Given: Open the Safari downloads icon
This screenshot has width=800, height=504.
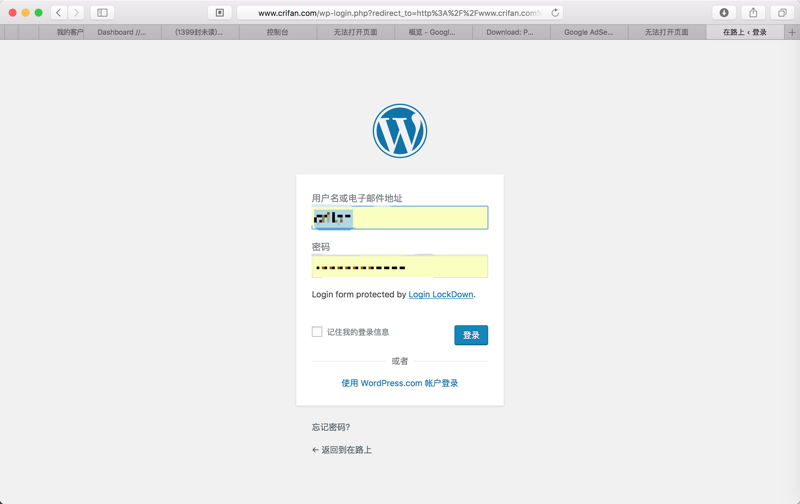Looking at the screenshot, I should click(724, 12).
